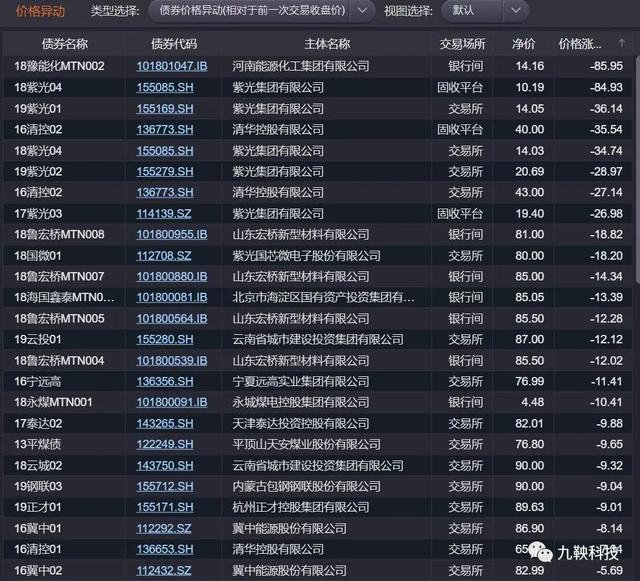Select bond name 13平煤债
The width and height of the screenshot is (640, 581).
click(38, 444)
